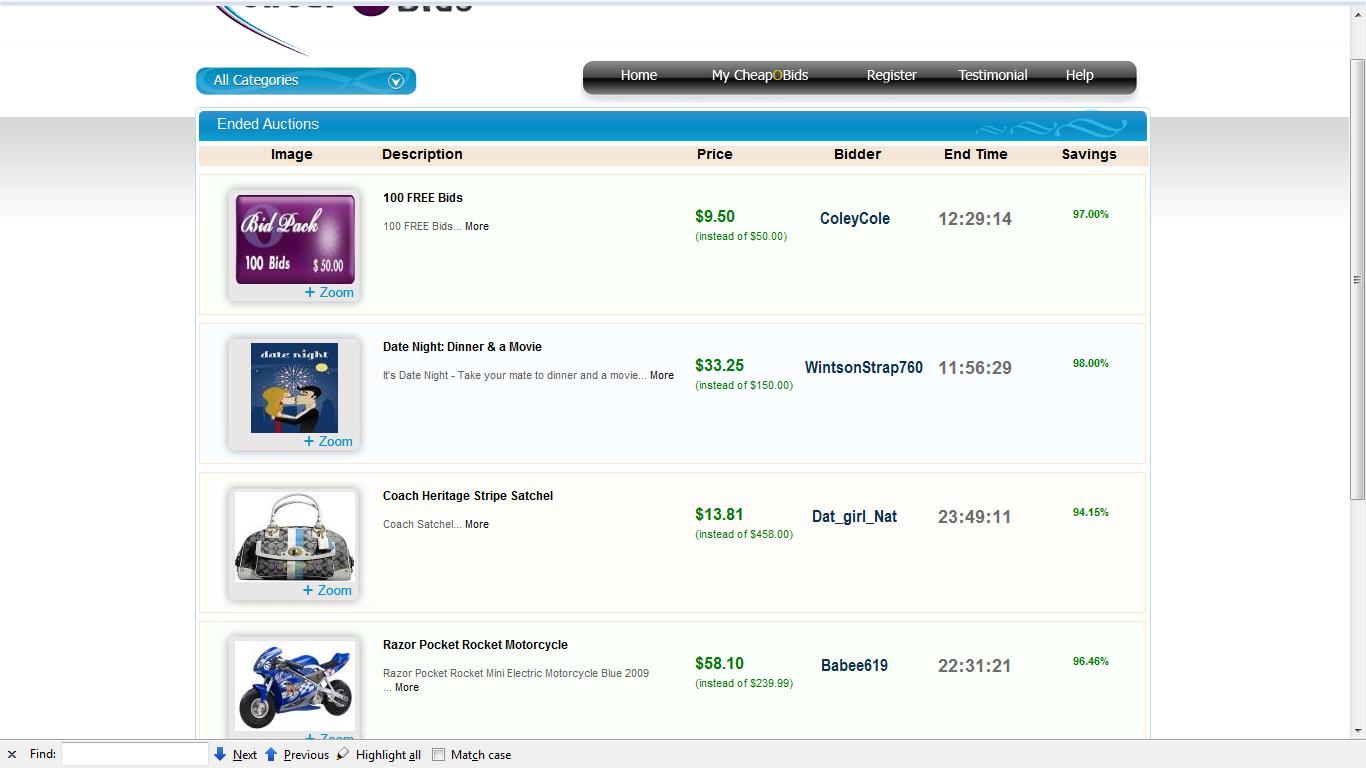Click bidder name Dat_girl_Nat
The image size is (1366, 768).
pos(855,517)
